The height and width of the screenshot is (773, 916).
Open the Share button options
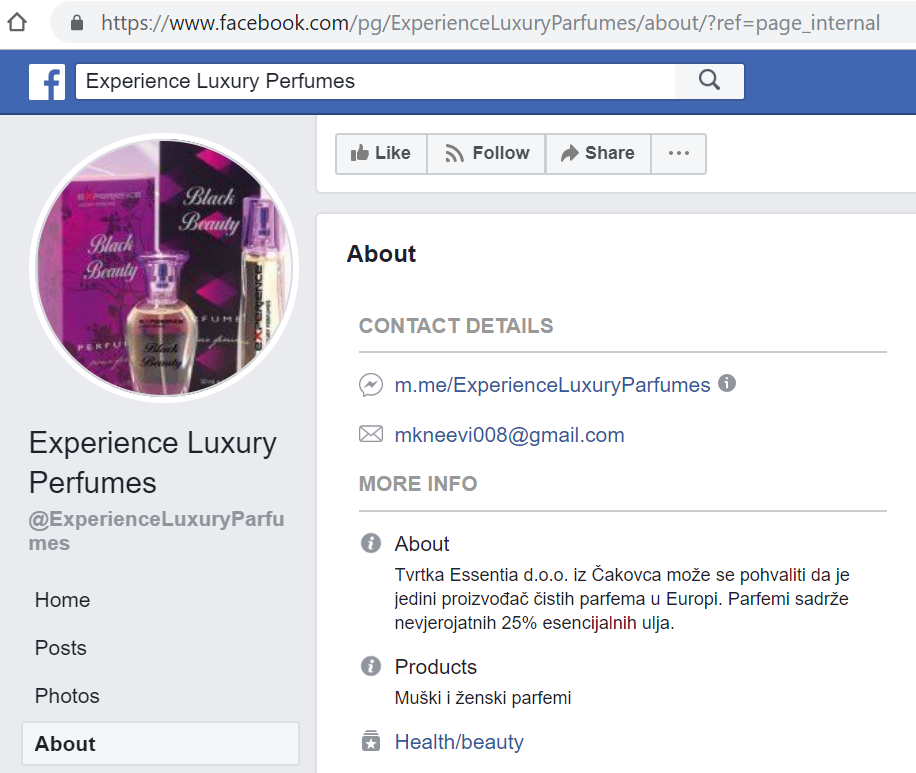[x=598, y=153]
